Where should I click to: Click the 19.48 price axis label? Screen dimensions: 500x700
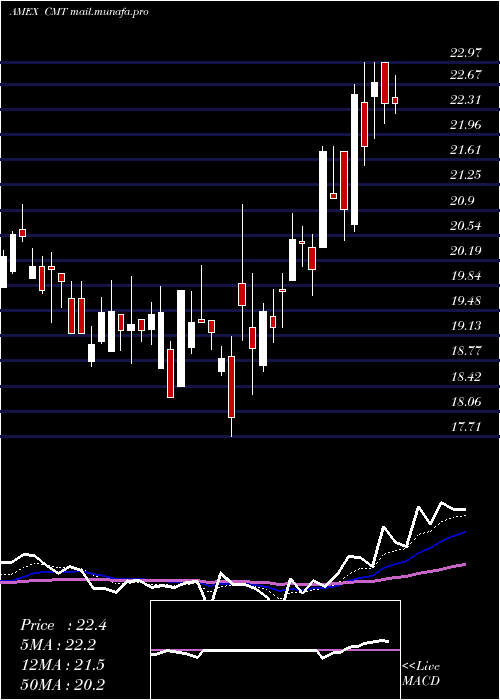point(466,301)
